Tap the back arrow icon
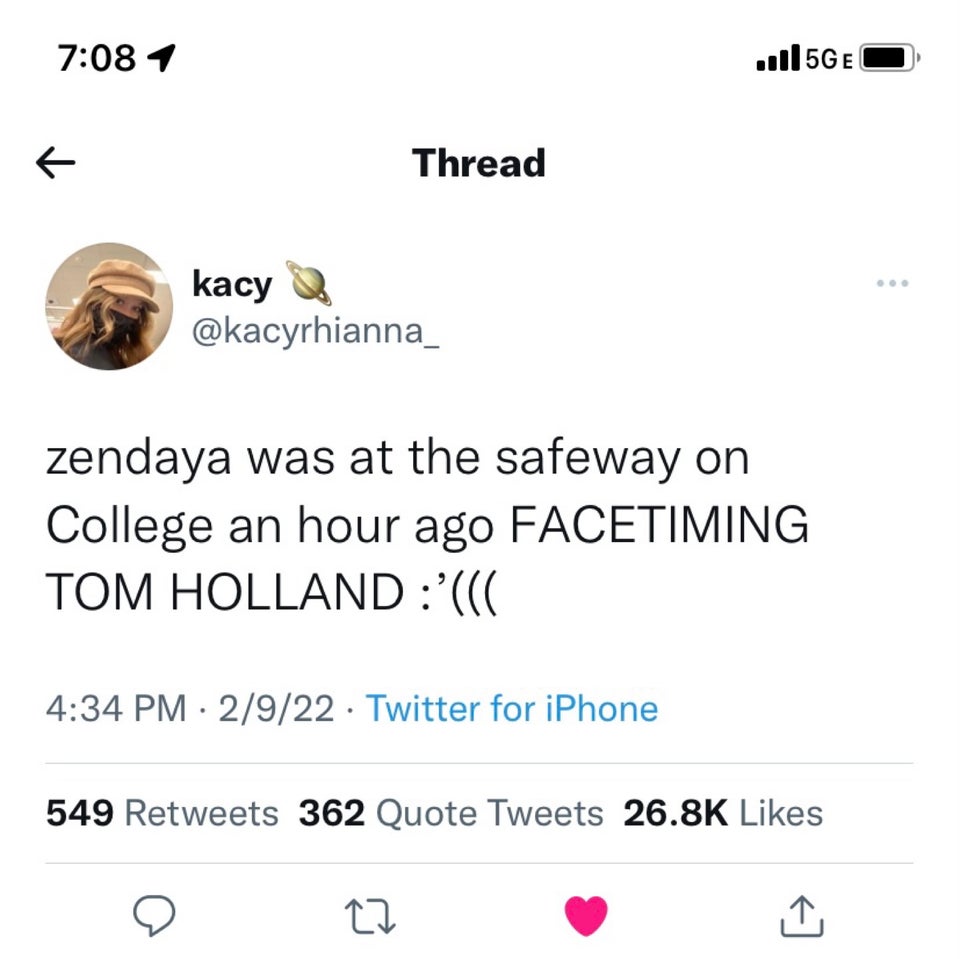 click(56, 163)
